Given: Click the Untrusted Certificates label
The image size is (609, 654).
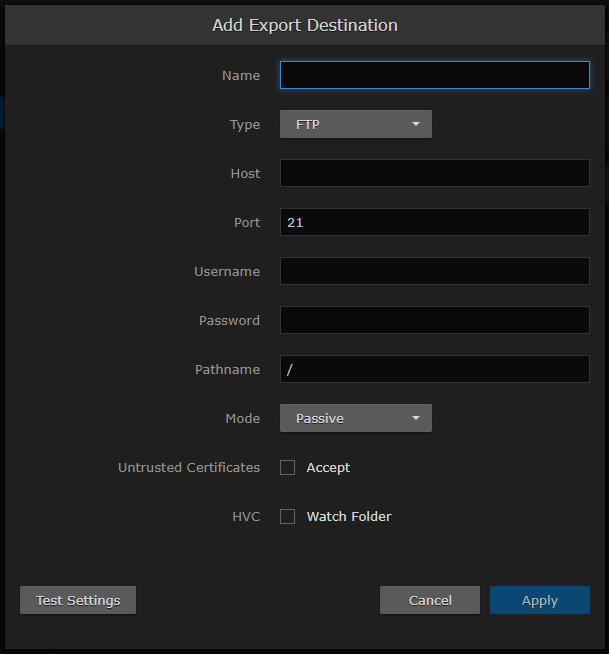Looking at the screenshot, I should point(189,467).
